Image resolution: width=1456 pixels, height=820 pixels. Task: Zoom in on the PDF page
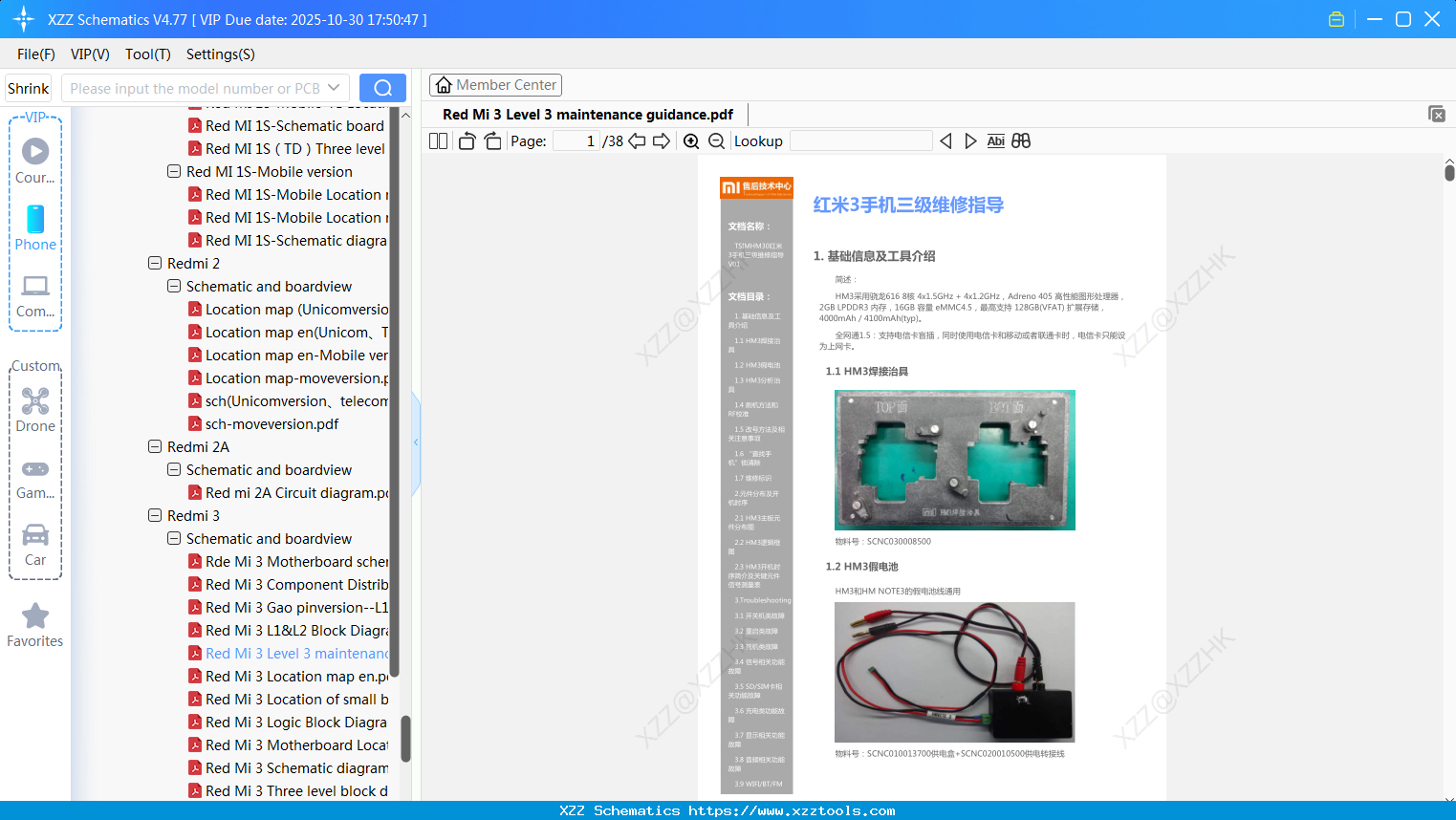coord(690,140)
